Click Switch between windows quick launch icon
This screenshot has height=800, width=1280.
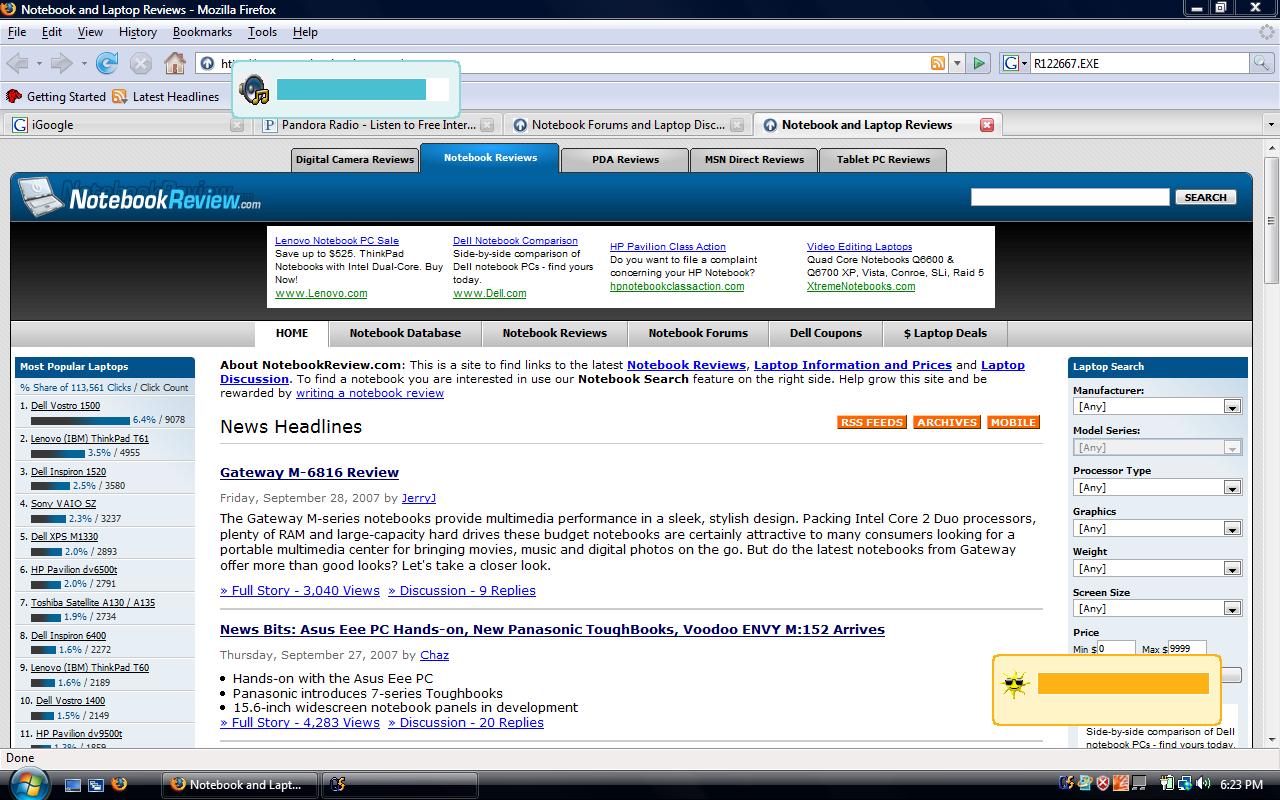point(96,785)
